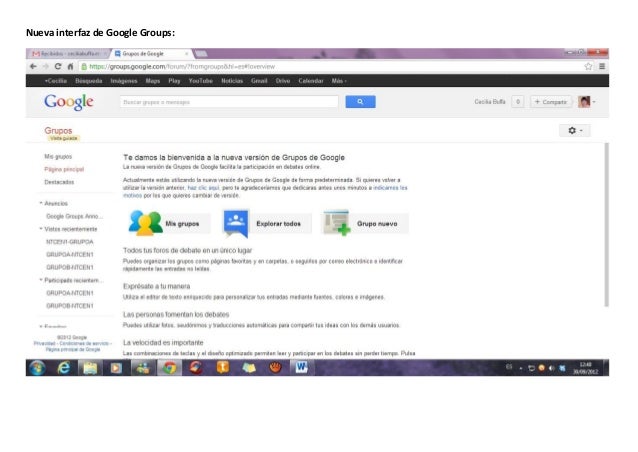Click the Grupo nuevo button label

[x=377, y=224]
